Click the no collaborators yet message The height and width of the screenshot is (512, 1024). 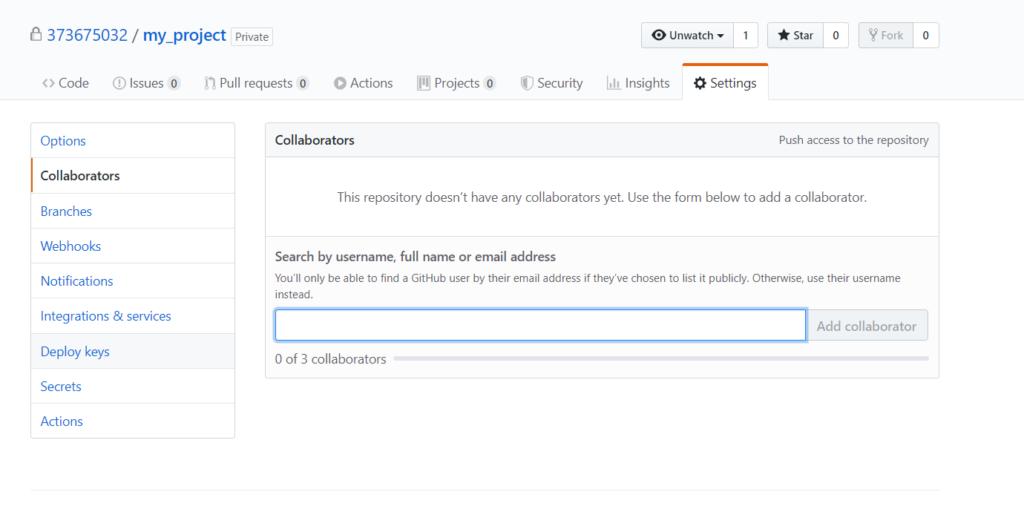click(x=602, y=197)
